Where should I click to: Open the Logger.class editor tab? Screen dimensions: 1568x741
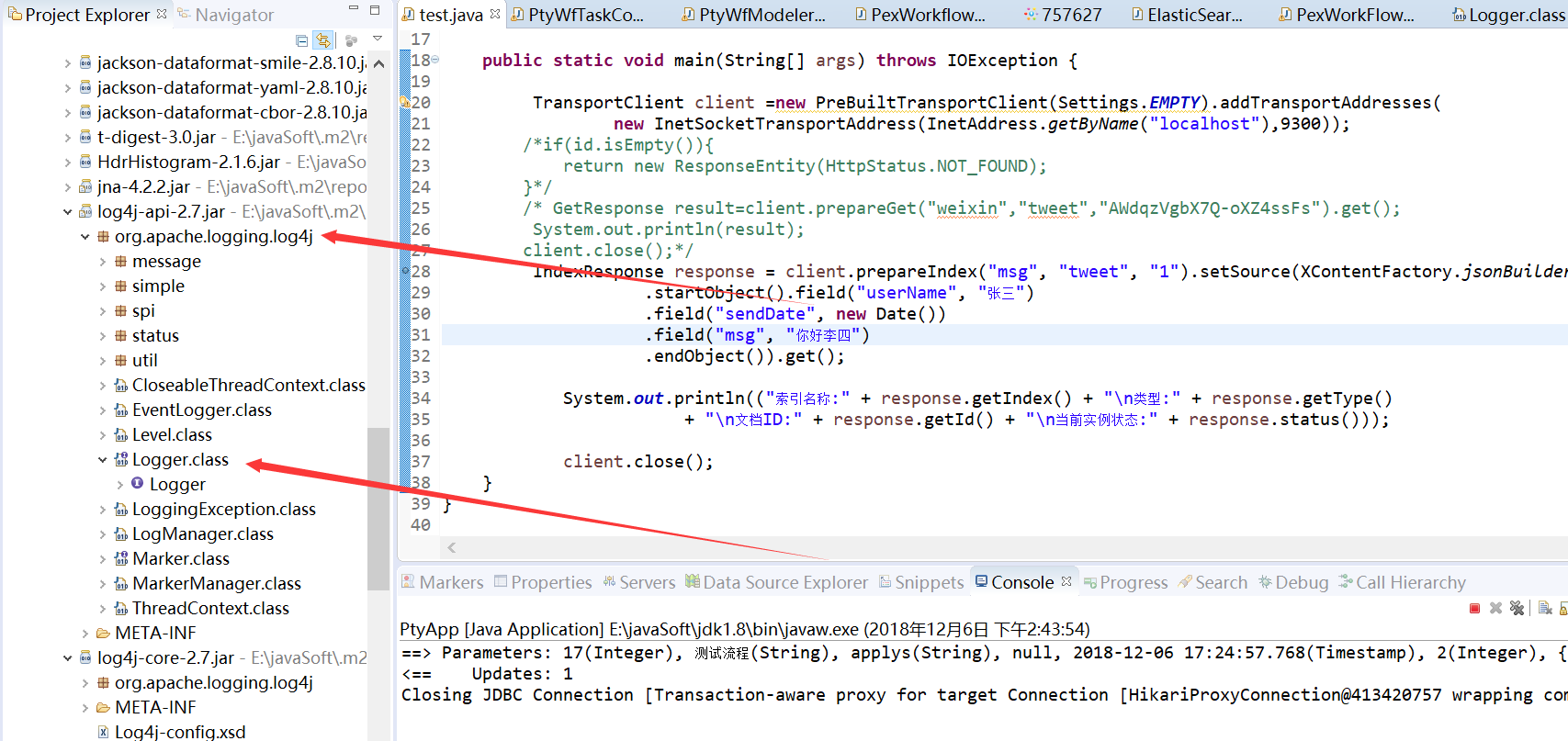(1508, 15)
